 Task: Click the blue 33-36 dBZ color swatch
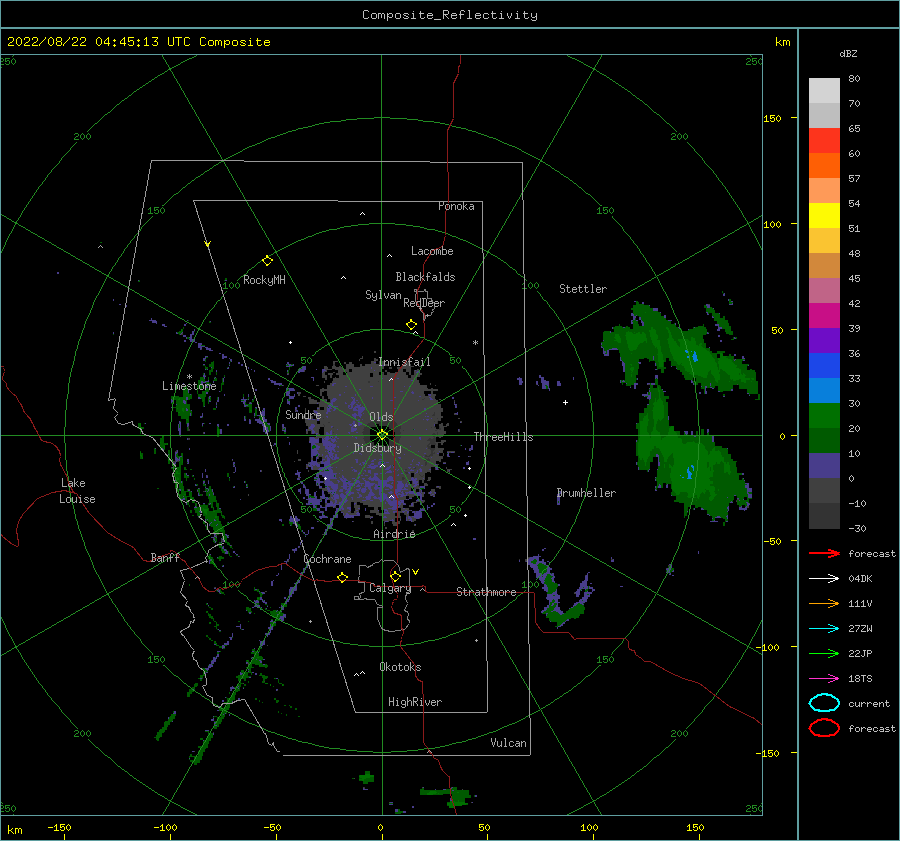click(x=824, y=366)
